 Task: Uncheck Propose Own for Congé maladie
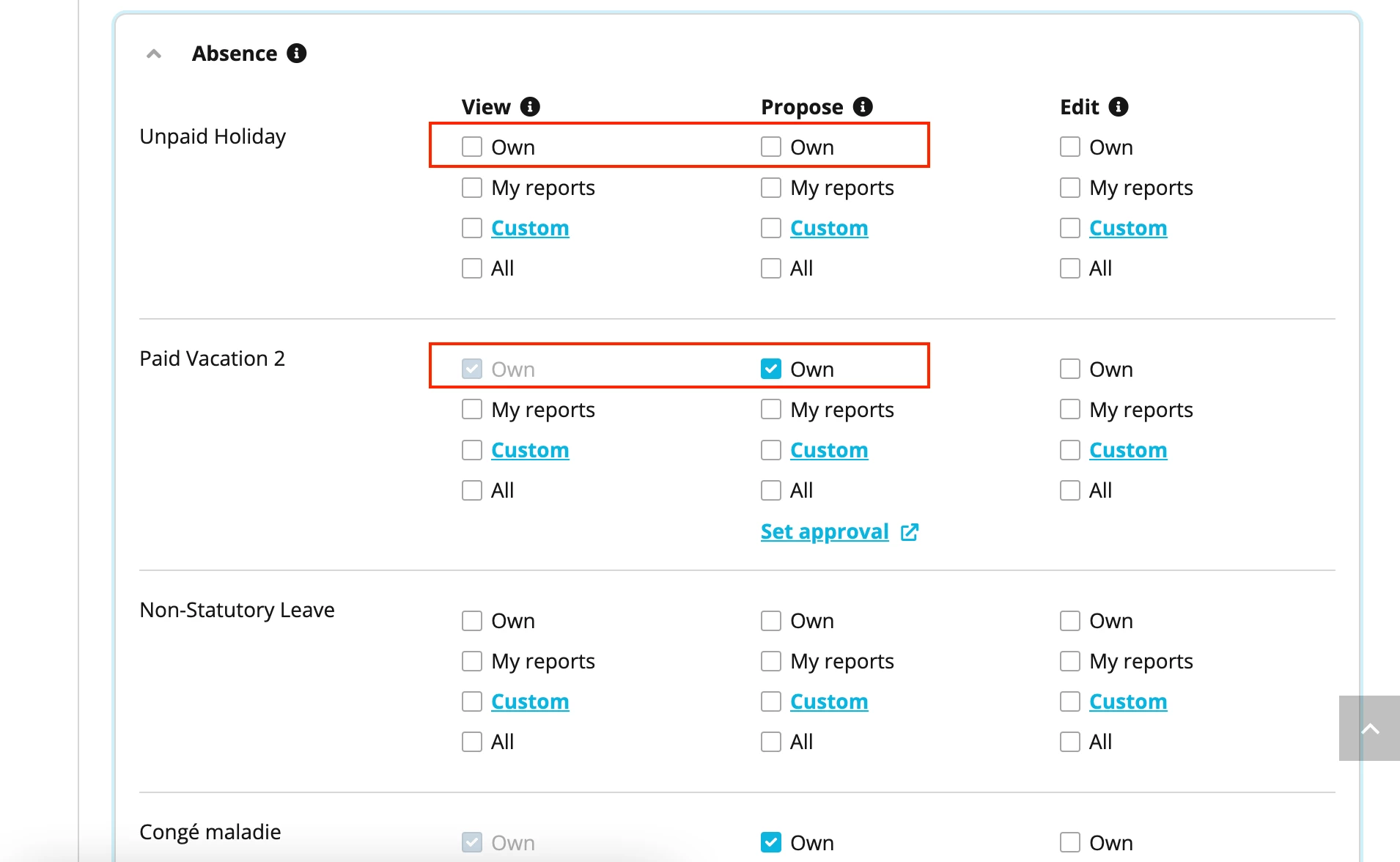[x=771, y=842]
